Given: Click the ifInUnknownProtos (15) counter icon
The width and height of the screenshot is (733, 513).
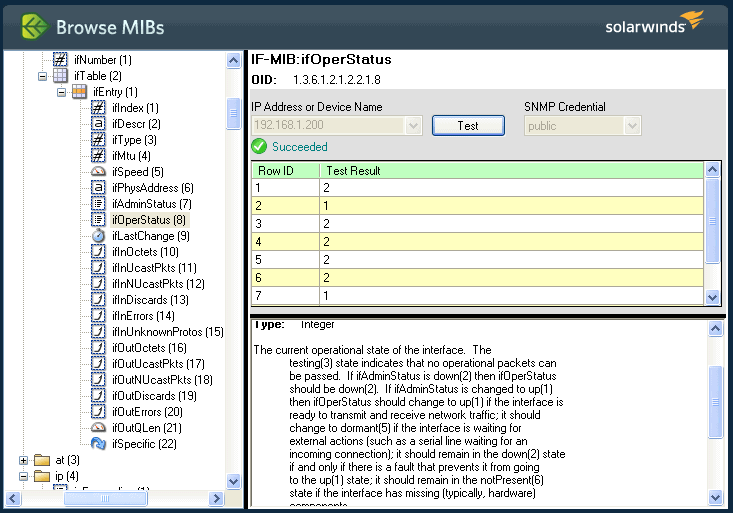Looking at the screenshot, I should tap(98, 332).
